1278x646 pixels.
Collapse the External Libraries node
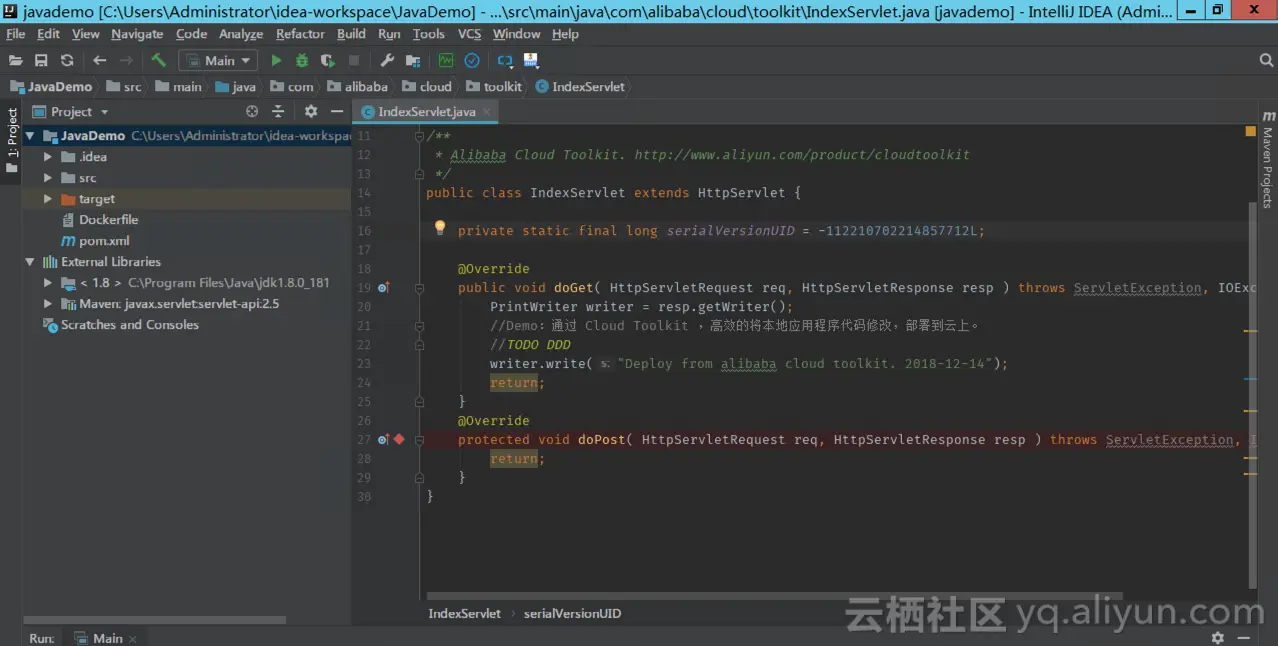30,261
